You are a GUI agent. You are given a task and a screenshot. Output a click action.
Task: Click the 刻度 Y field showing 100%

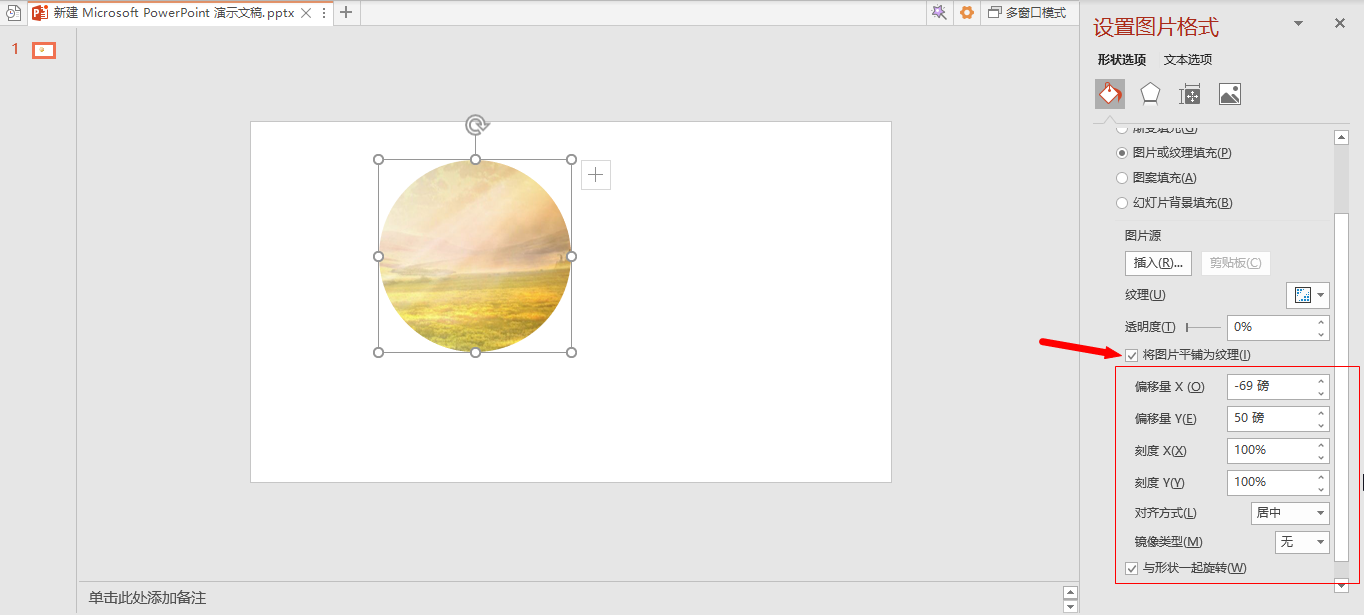pyautogui.click(x=1270, y=482)
